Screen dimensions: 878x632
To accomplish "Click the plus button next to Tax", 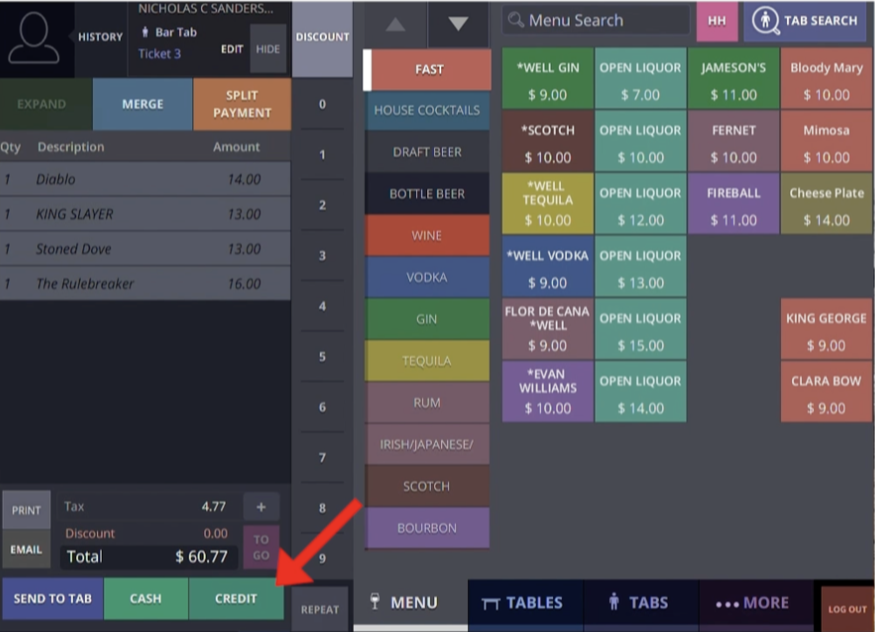I will (x=261, y=507).
